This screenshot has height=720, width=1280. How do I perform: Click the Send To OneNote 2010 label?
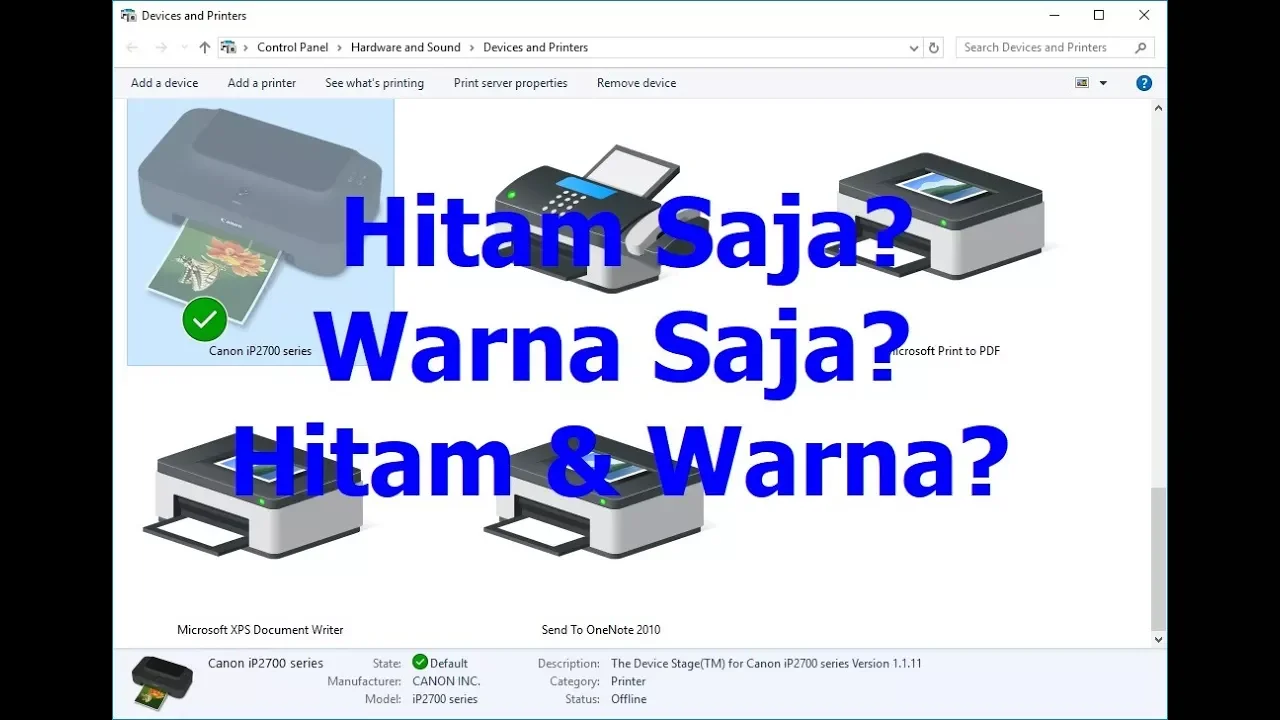(x=601, y=630)
